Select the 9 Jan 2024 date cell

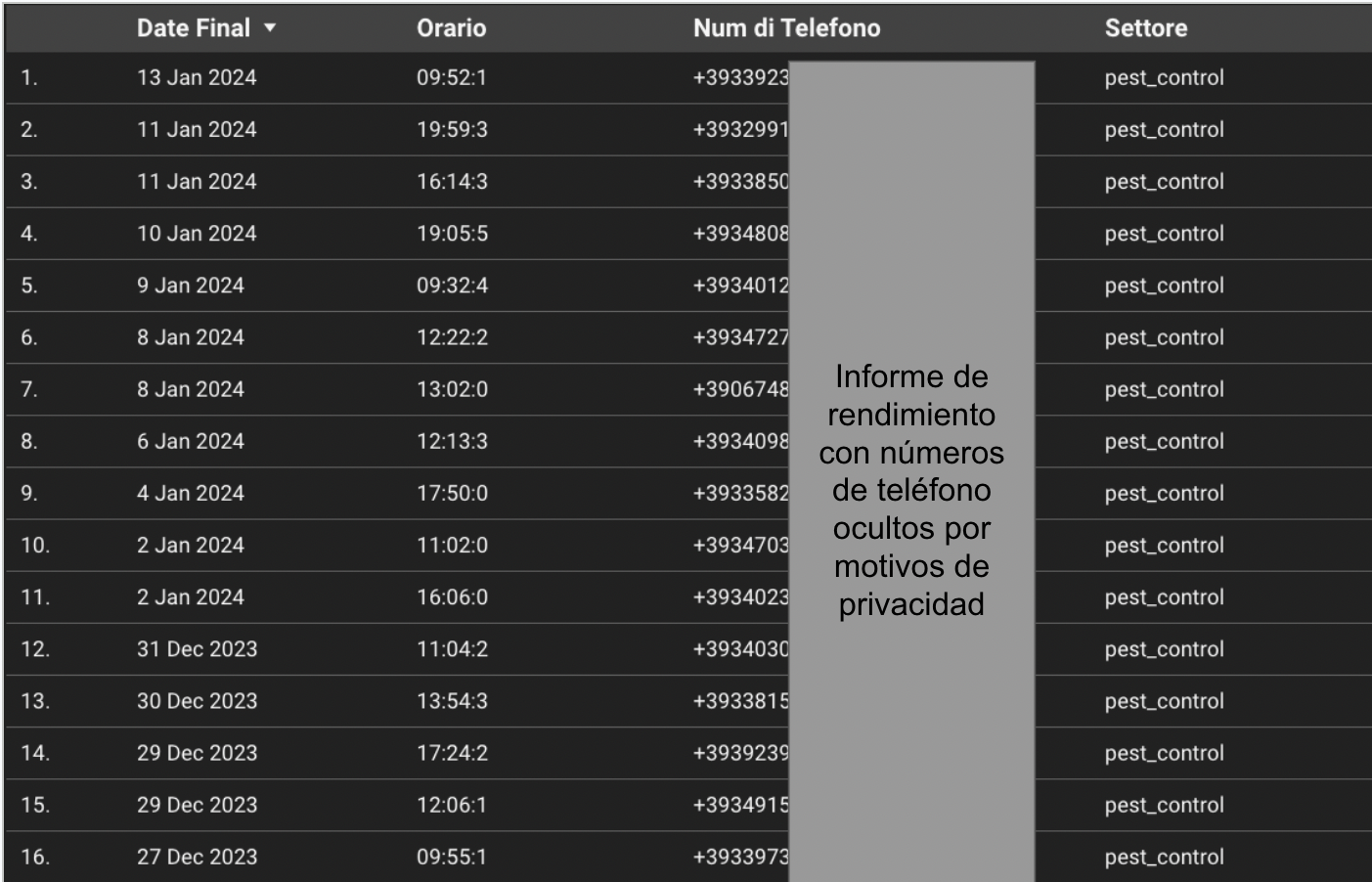pos(191,286)
